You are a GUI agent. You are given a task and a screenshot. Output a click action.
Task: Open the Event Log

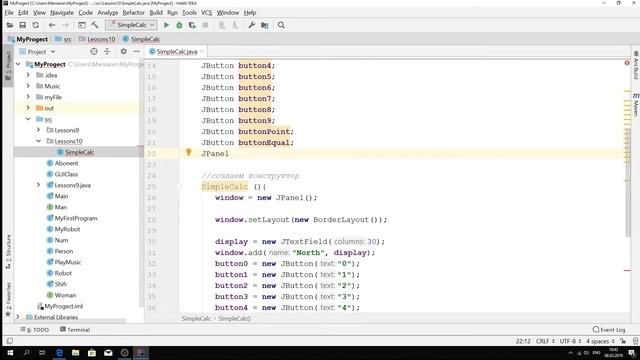pos(609,329)
